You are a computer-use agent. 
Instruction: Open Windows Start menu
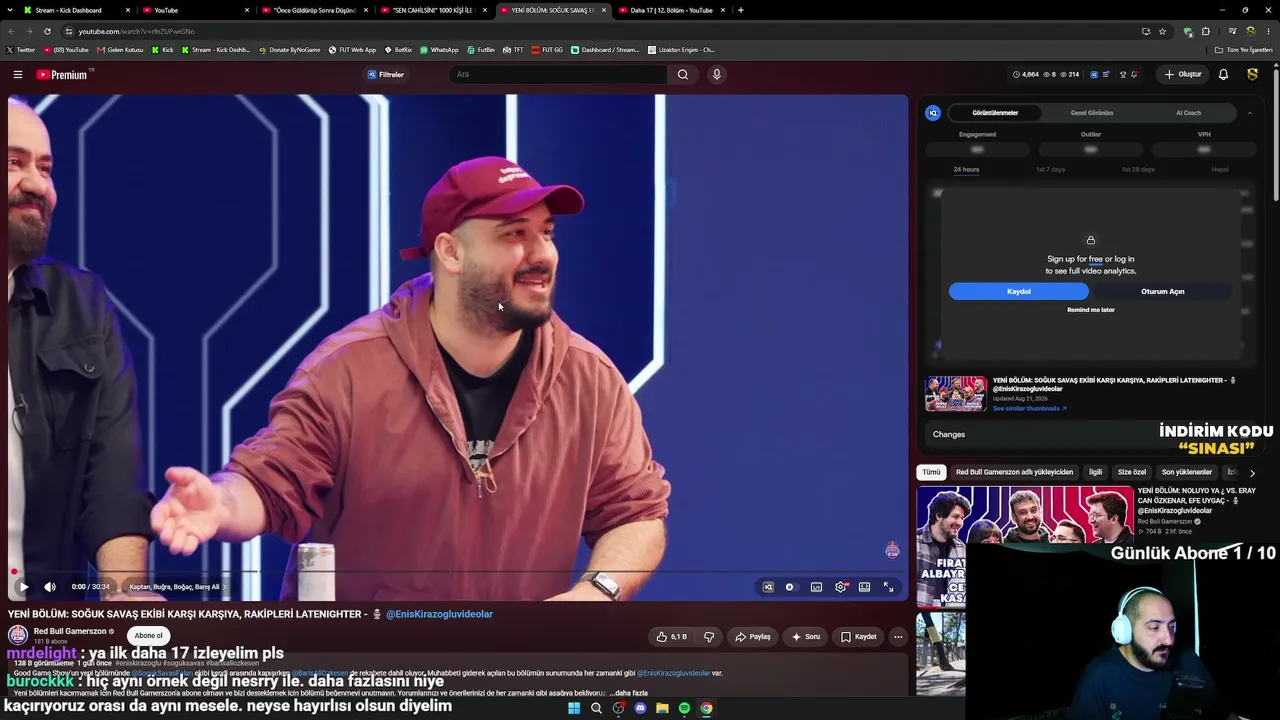pyautogui.click(x=574, y=708)
